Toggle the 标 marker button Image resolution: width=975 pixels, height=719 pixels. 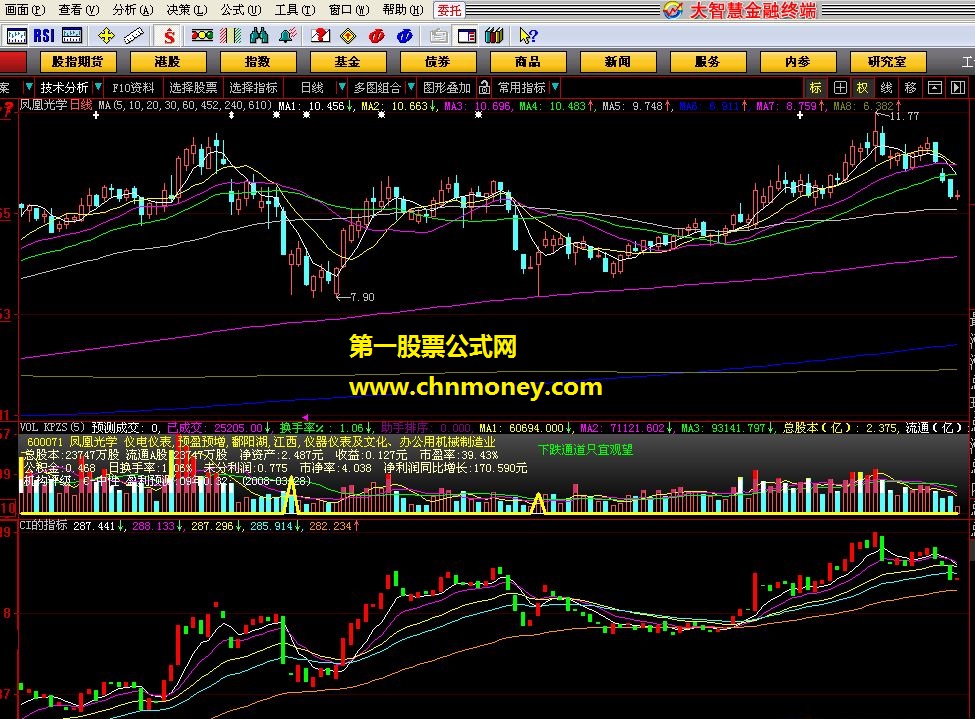click(x=815, y=88)
